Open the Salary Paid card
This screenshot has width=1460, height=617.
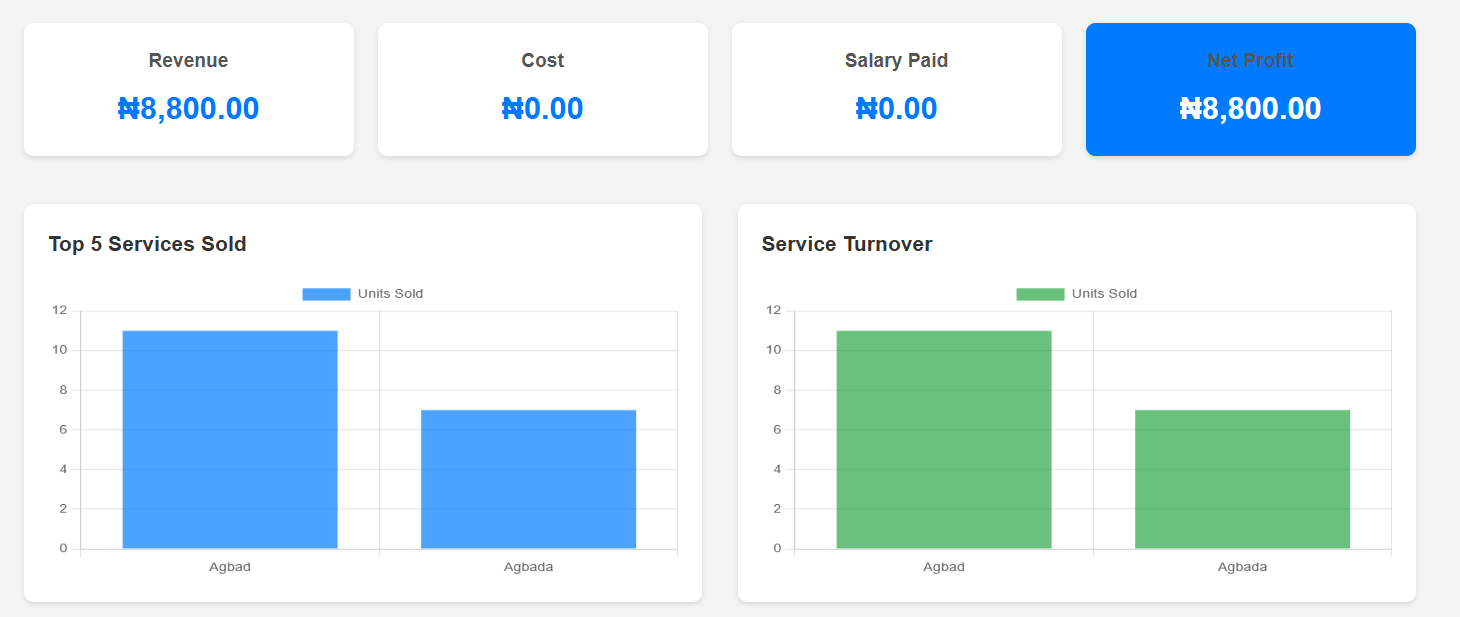(x=896, y=89)
